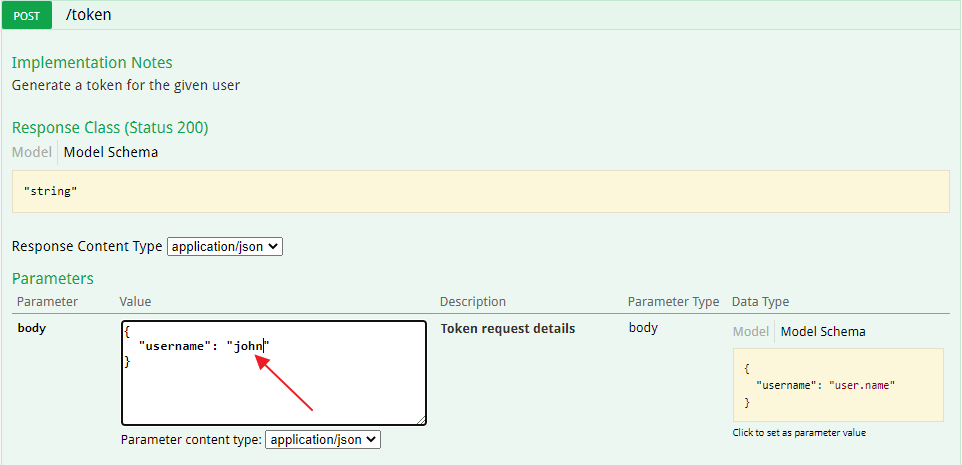Select Model Schema tab in Data Type column
962x465 pixels.
pyautogui.click(x=823, y=332)
